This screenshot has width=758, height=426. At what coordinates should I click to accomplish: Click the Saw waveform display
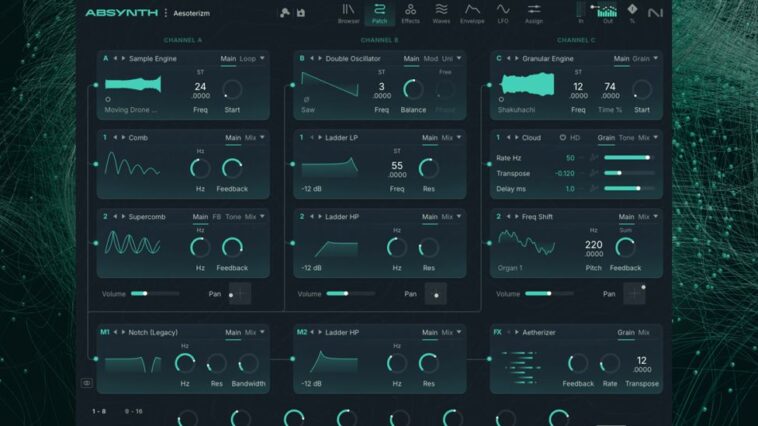(330, 85)
